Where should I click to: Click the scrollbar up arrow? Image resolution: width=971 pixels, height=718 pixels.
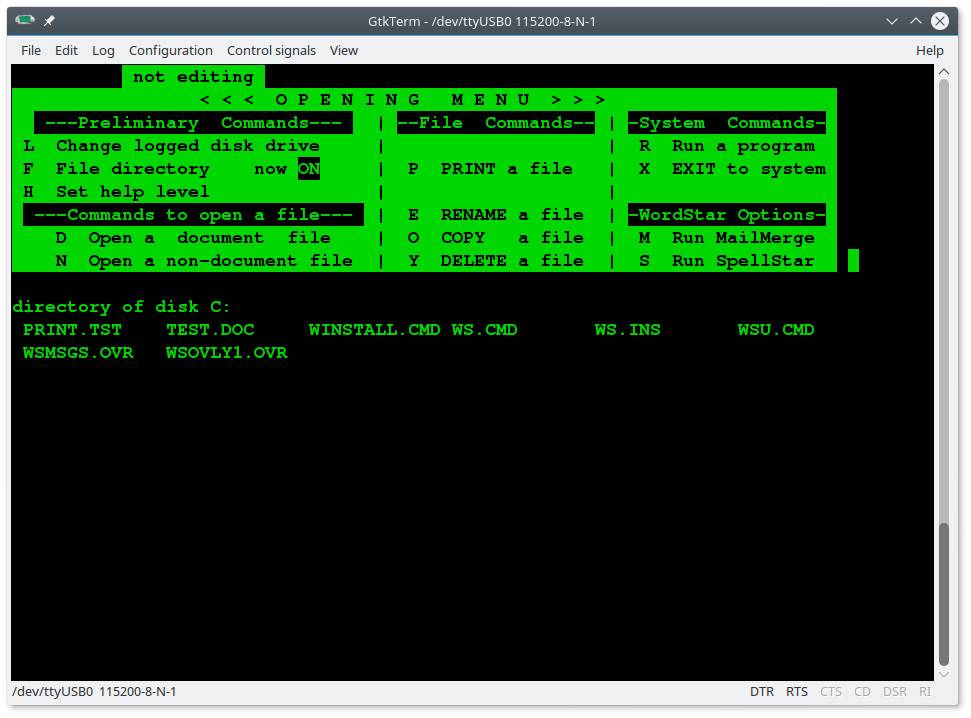944,72
